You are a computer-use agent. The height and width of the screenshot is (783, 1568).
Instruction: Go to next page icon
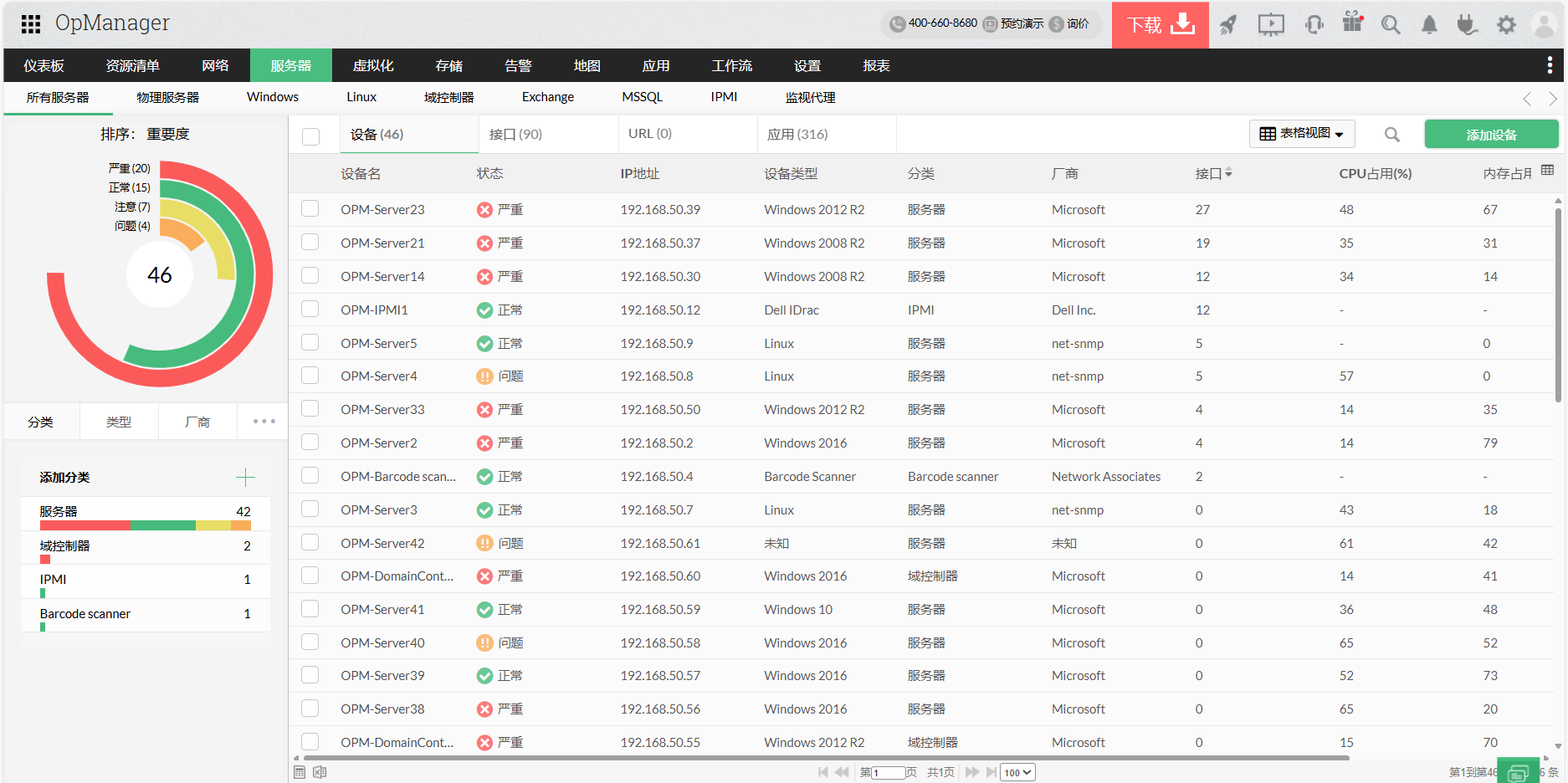972,772
